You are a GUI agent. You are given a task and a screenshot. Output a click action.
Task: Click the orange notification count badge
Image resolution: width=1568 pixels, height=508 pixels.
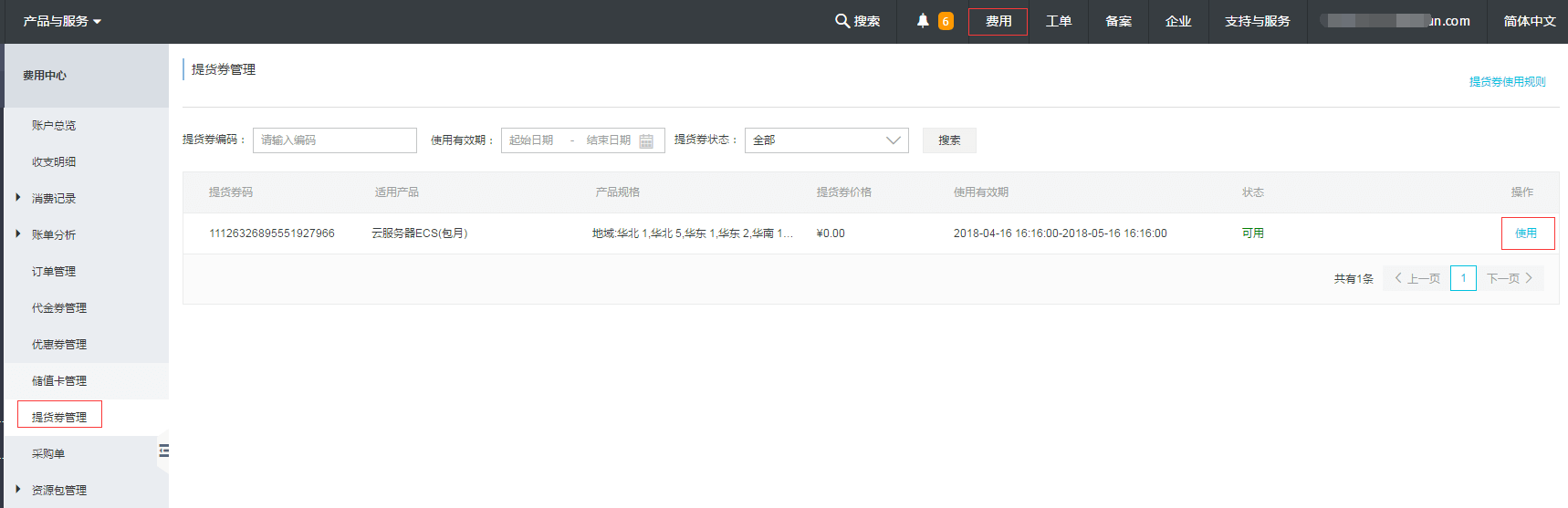946,21
